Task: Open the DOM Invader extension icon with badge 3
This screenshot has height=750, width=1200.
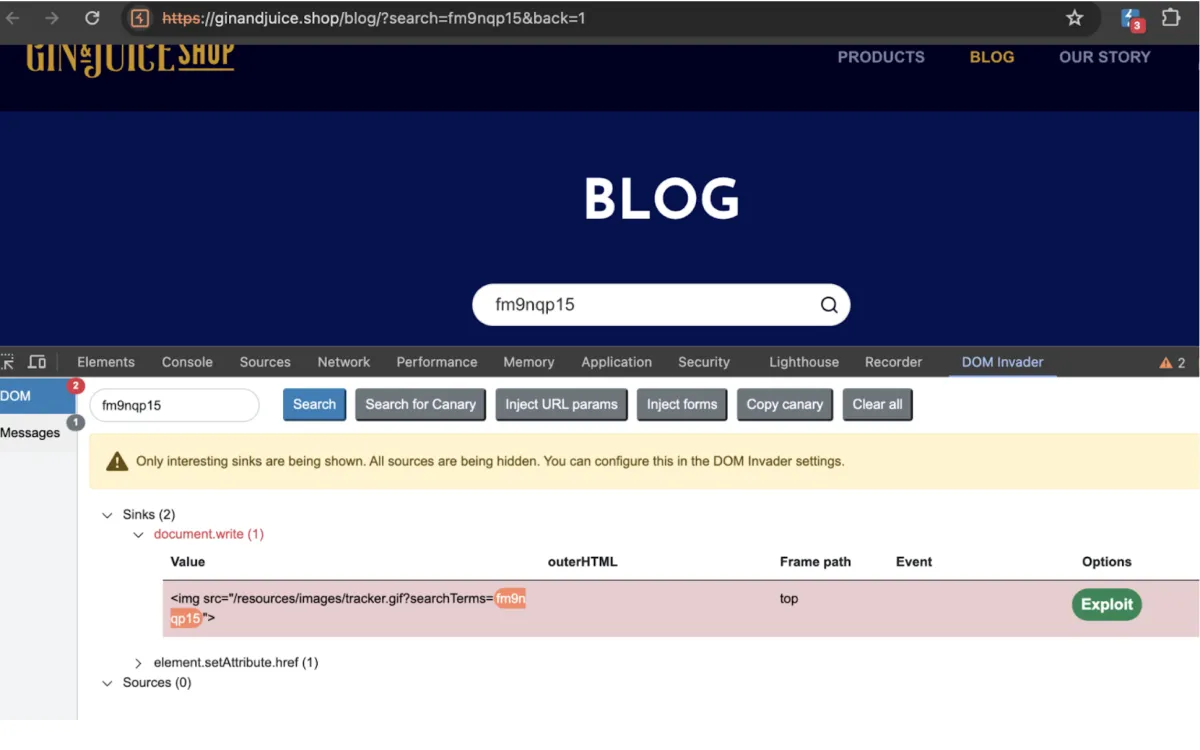Action: [x=1130, y=18]
